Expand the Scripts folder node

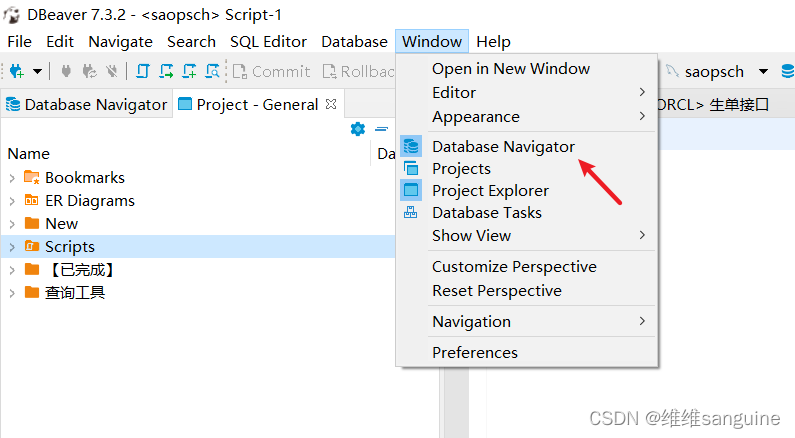12,247
